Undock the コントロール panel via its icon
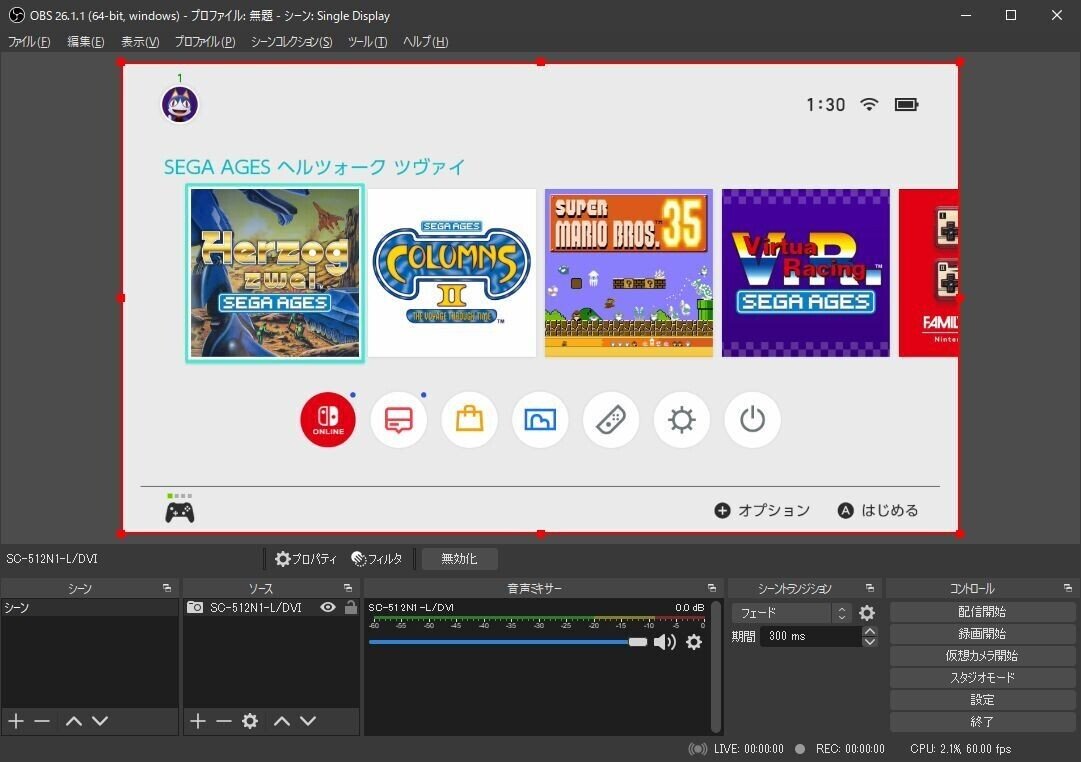 point(1068,588)
